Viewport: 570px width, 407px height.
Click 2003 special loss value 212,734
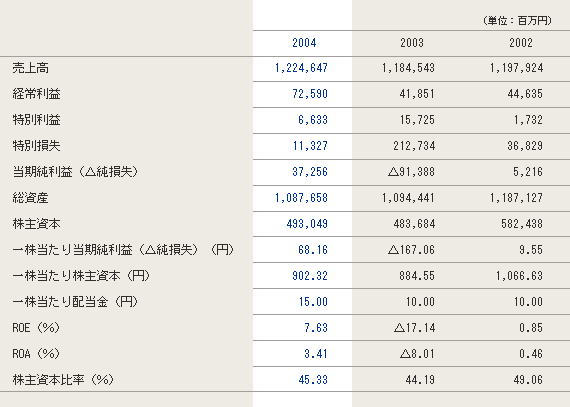tap(414, 146)
